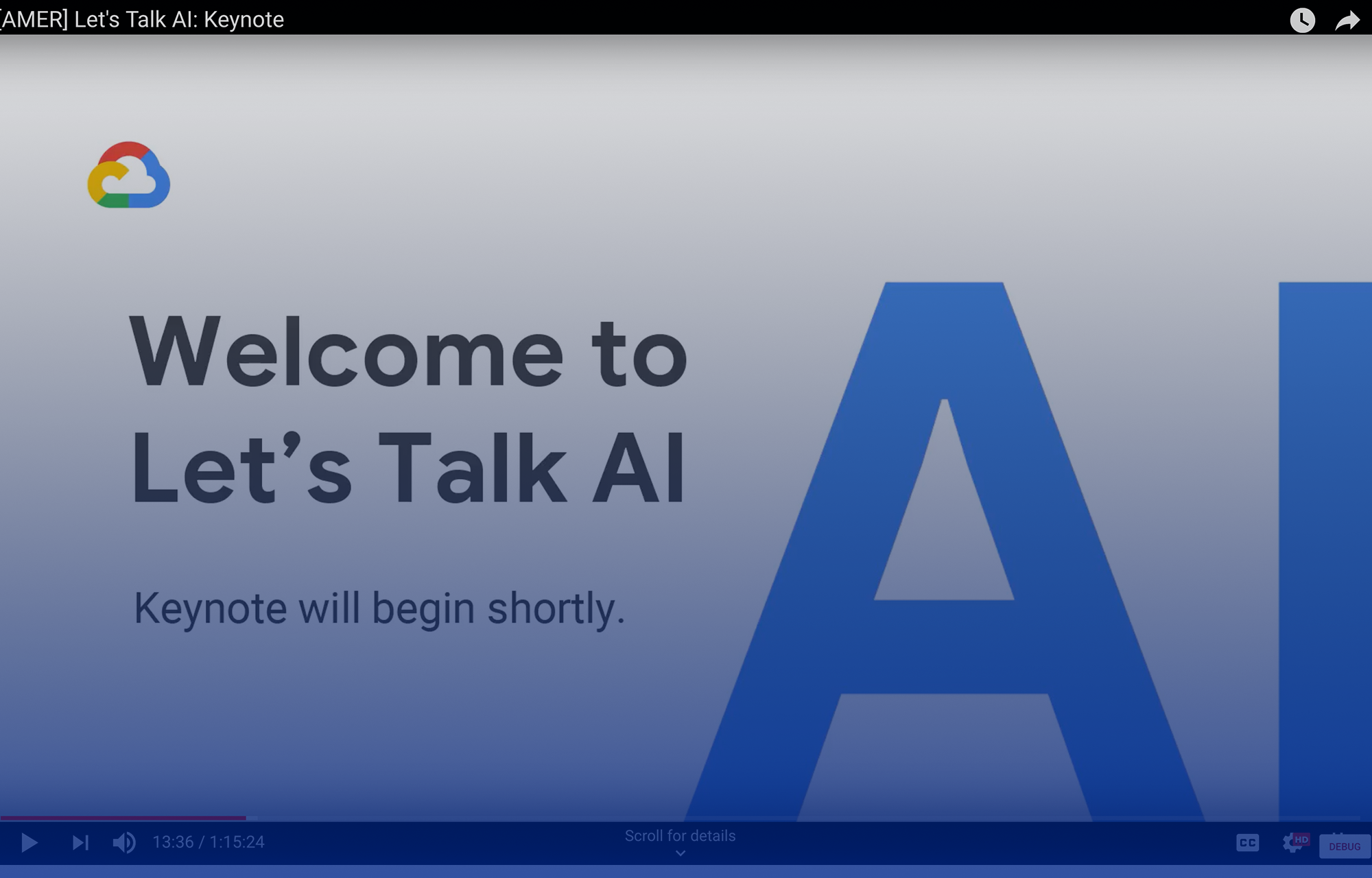Click the DEBUG button
Image resolution: width=1372 pixels, height=878 pixels.
1345,846
